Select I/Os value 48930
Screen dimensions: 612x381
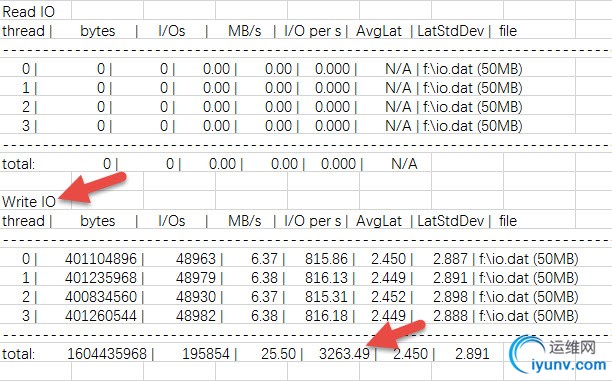(x=196, y=297)
